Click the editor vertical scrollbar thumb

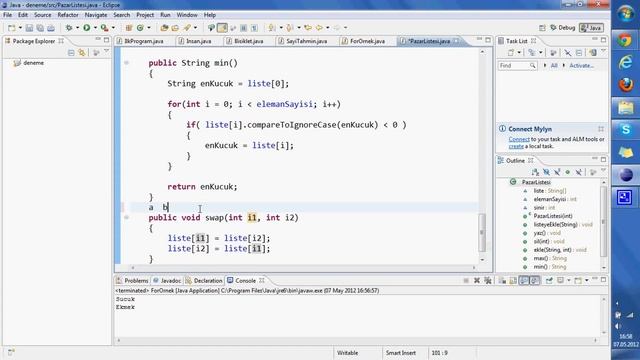(482, 232)
